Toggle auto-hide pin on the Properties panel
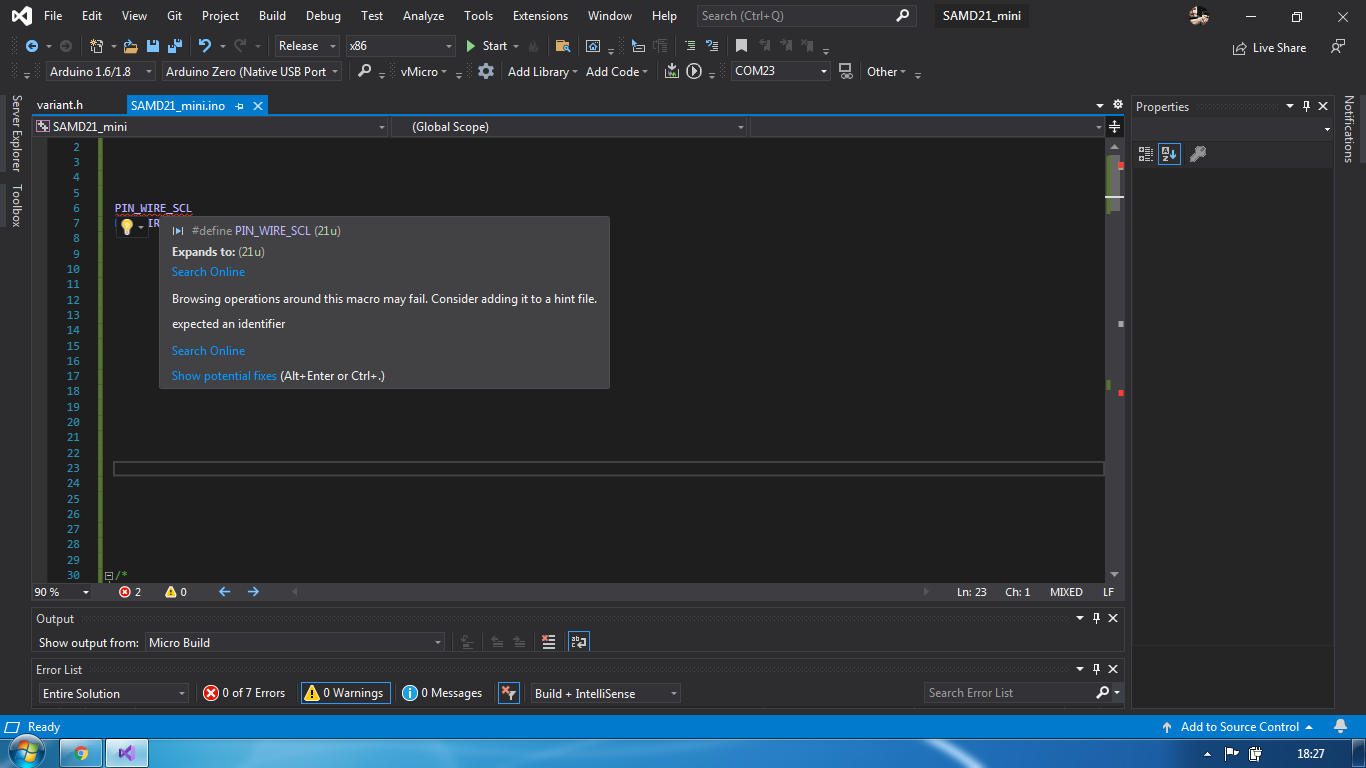This screenshot has height=768, width=1366. [1306, 106]
